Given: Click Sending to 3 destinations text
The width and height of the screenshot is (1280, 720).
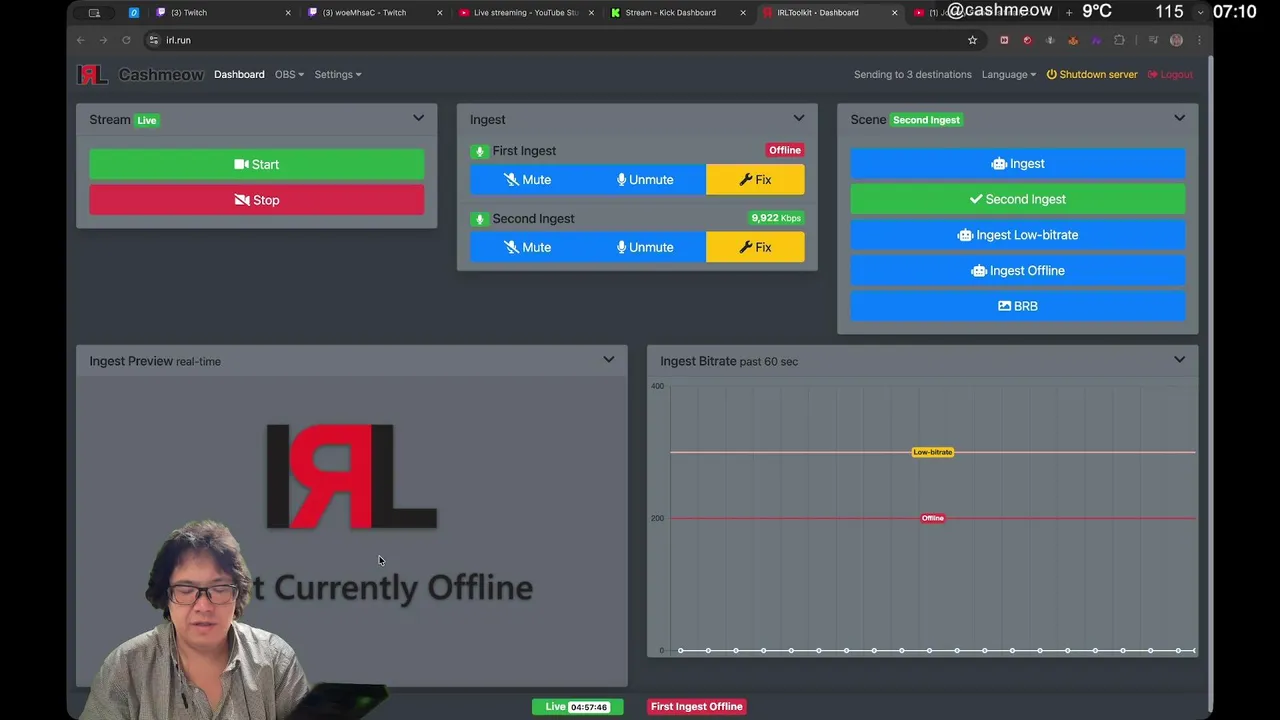Looking at the screenshot, I should (913, 75).
